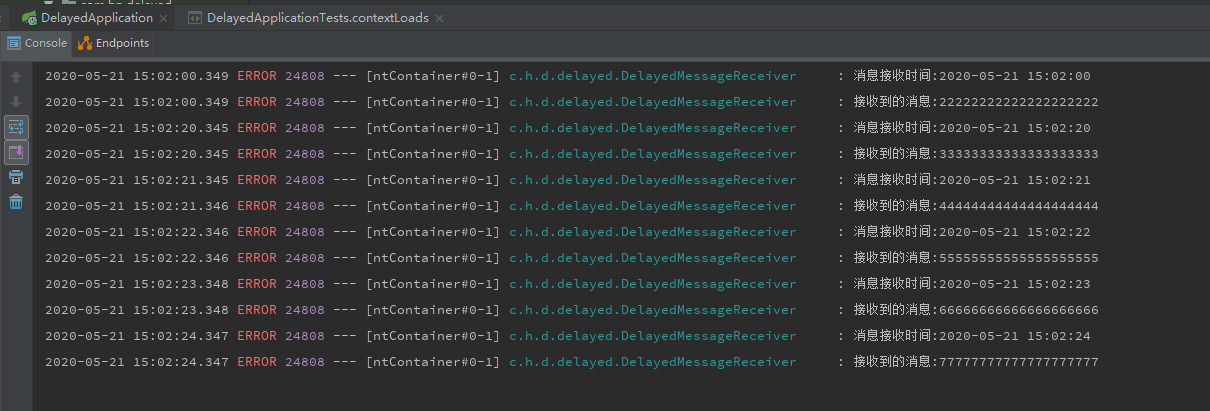This screenshot has height=411, width=1210.
Task: Click the message text 66666666666666666666
Action: pyautogui.click(x=1019, y=310)
